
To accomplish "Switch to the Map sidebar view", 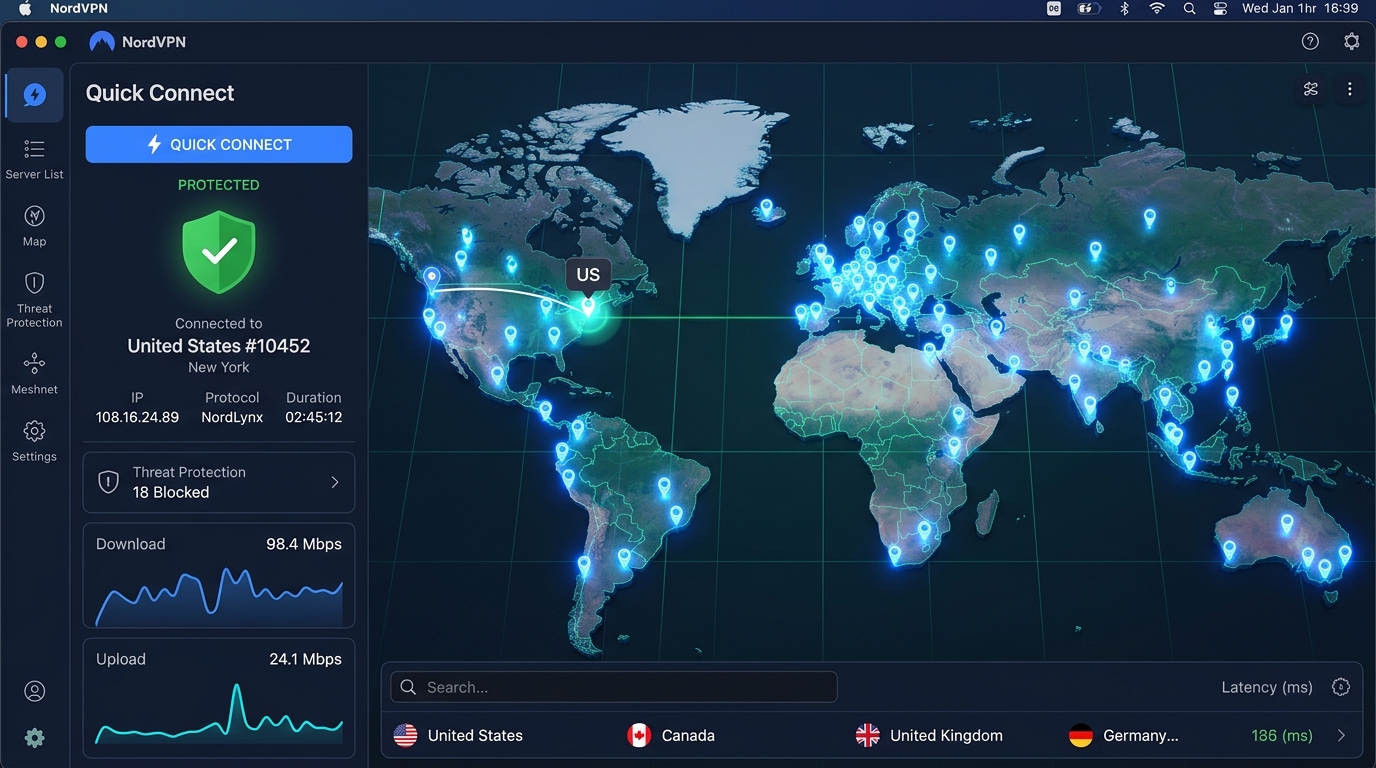I will click(34, 226).
